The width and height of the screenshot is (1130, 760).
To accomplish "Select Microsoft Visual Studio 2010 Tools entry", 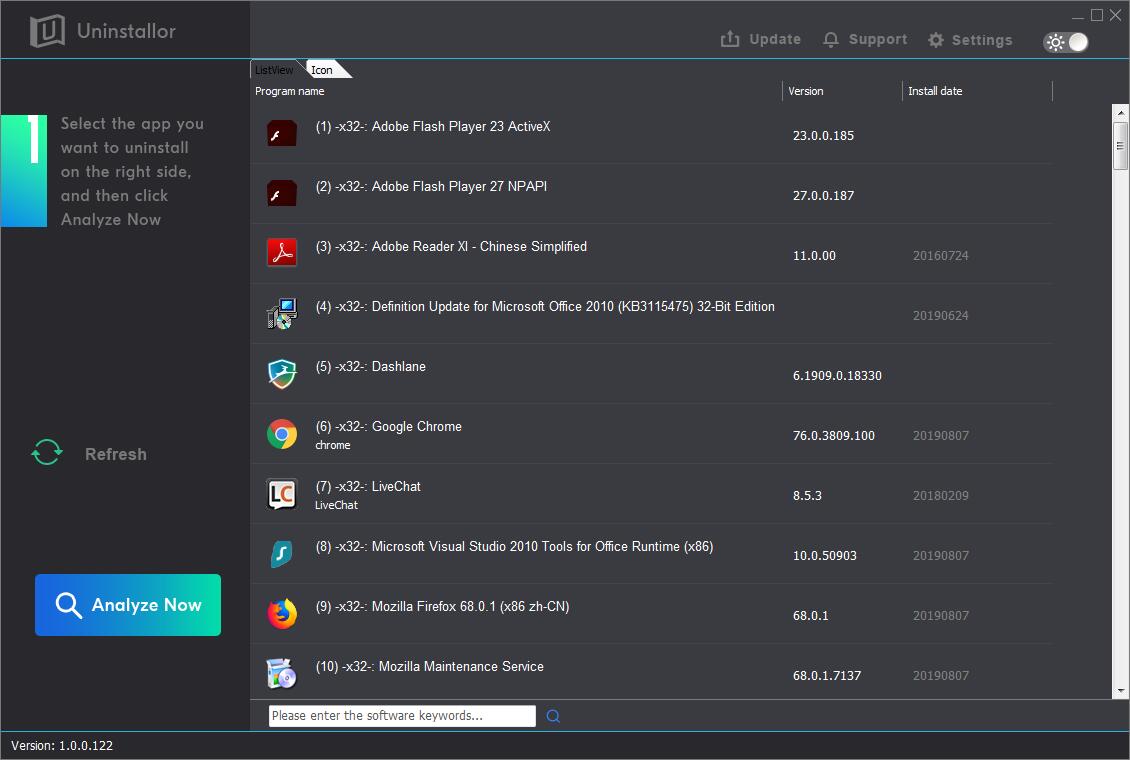I will pos(514,547).
